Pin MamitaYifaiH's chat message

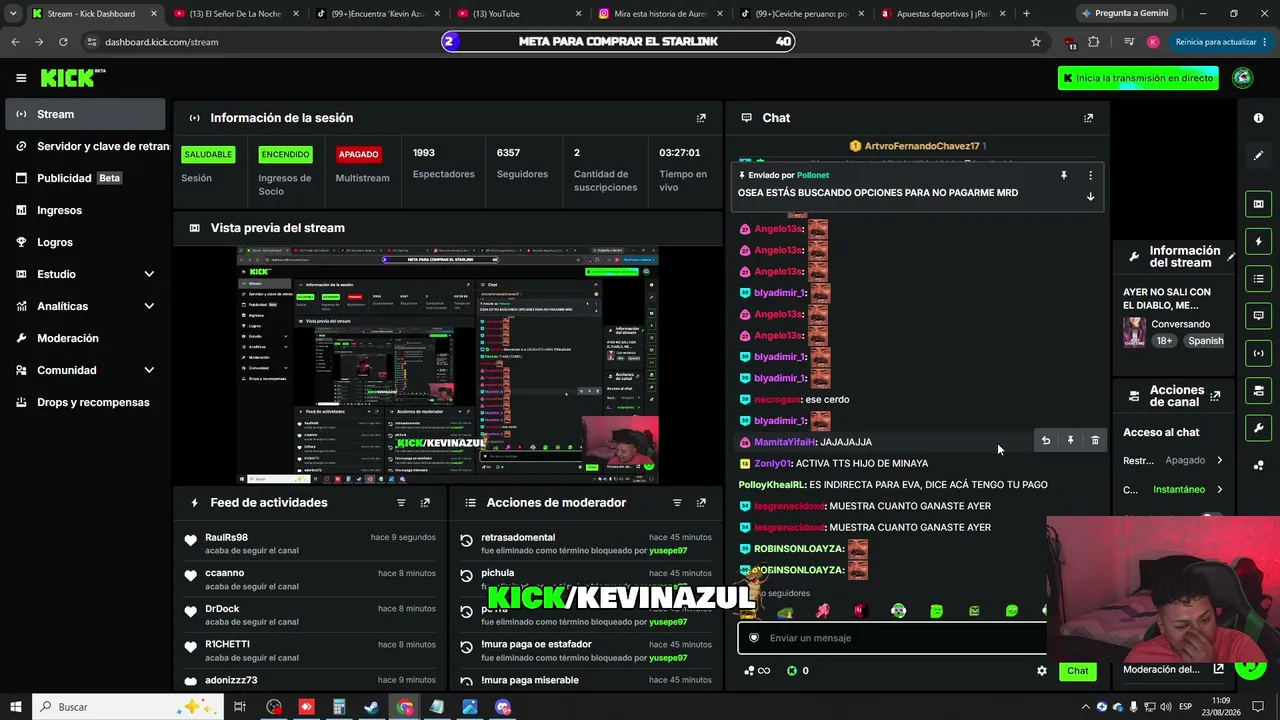[1070, 441]
